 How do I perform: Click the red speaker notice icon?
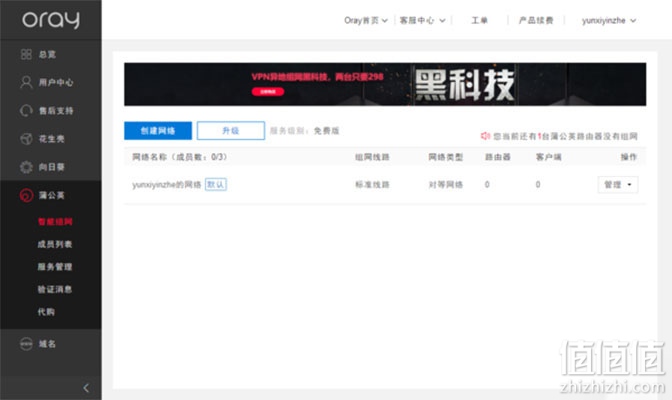point(485,136)
